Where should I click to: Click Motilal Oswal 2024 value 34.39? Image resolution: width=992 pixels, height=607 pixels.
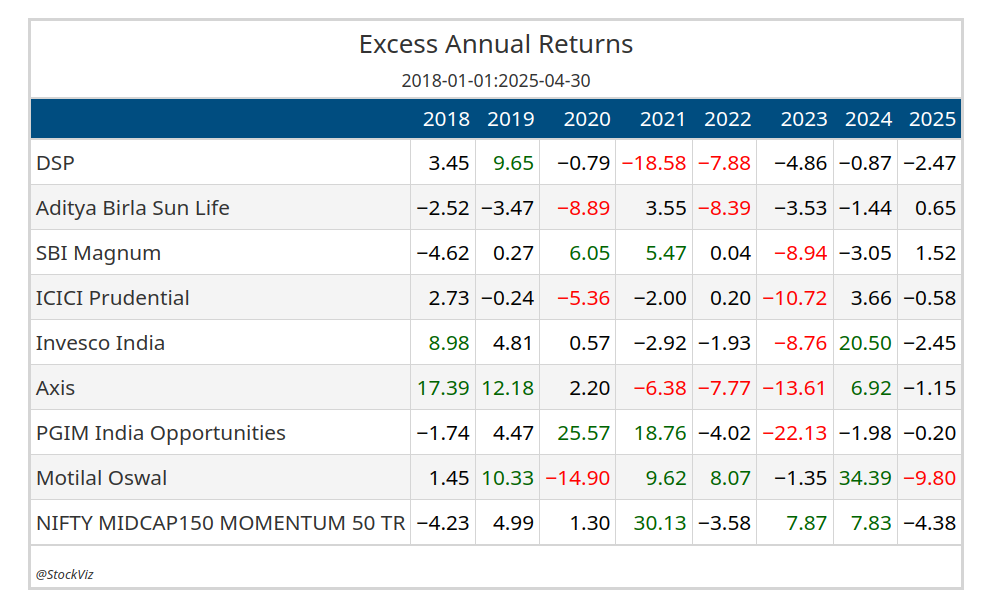865,478
